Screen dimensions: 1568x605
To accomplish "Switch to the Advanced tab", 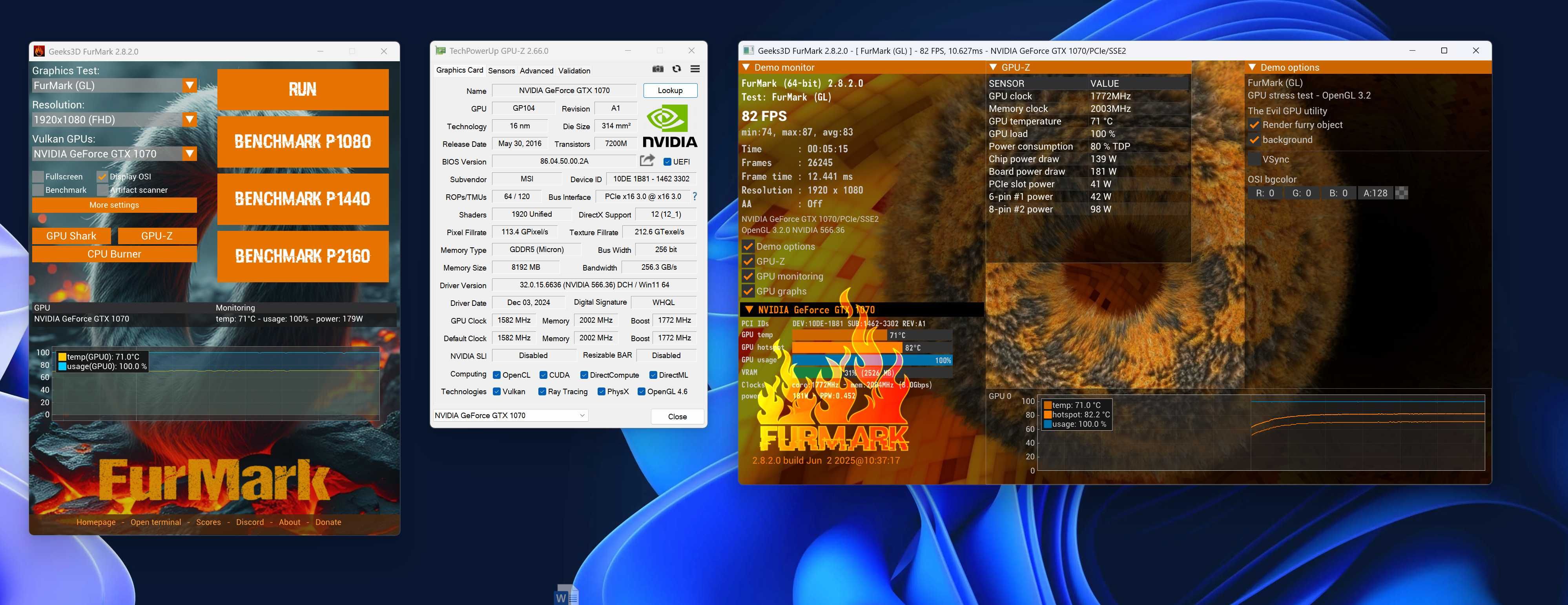I will pyautogui.click(x=536, y=71).
